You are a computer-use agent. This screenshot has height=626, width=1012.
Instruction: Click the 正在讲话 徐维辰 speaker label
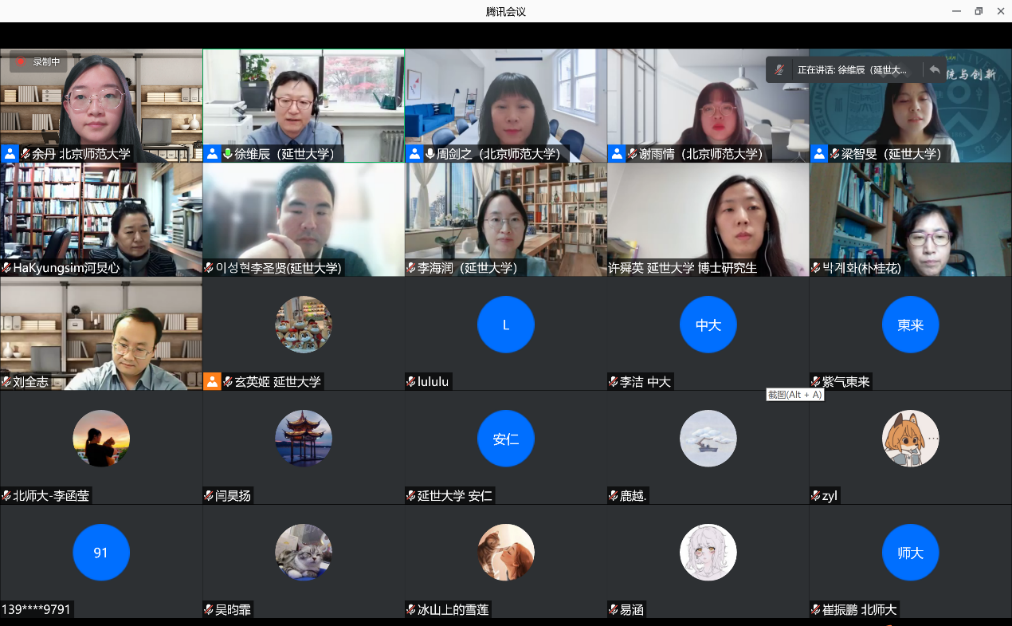[851, 70]
